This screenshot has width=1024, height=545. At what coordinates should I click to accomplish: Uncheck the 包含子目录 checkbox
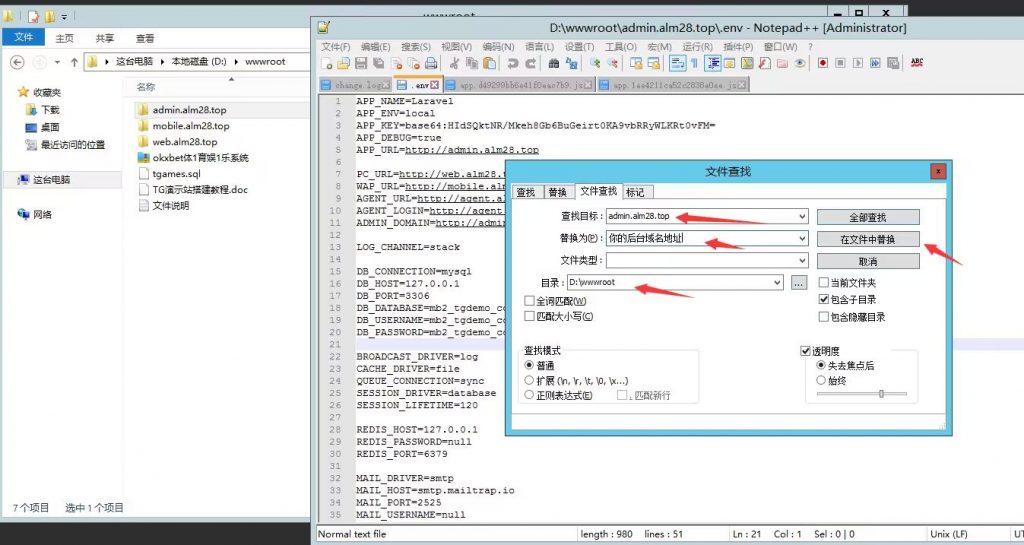[824, 299]
